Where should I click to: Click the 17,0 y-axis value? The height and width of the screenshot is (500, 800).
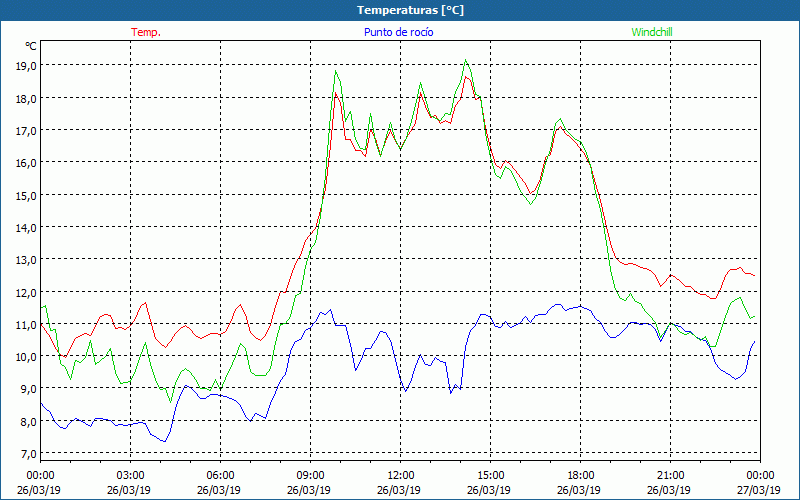coord(27,131)
